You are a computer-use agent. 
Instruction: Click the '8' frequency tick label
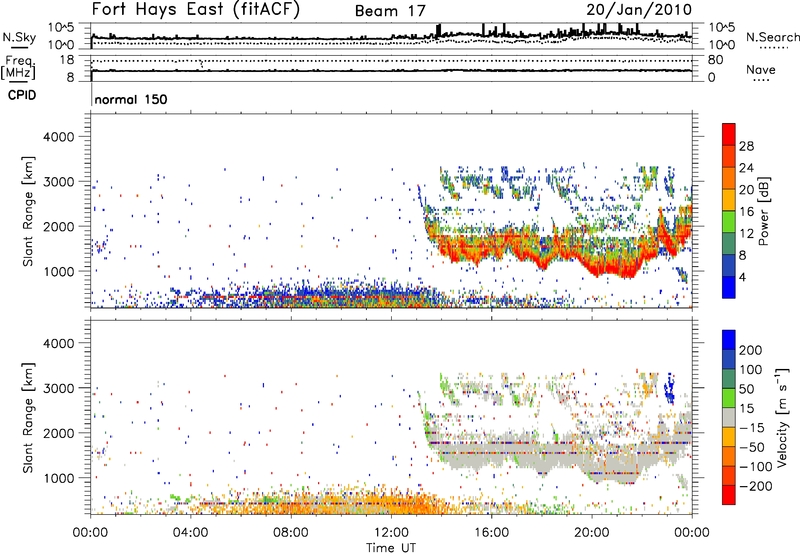pos(70,77)
